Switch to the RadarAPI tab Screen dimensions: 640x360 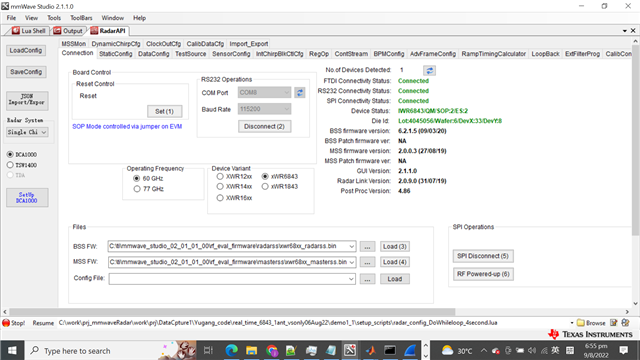click(109, 31)
